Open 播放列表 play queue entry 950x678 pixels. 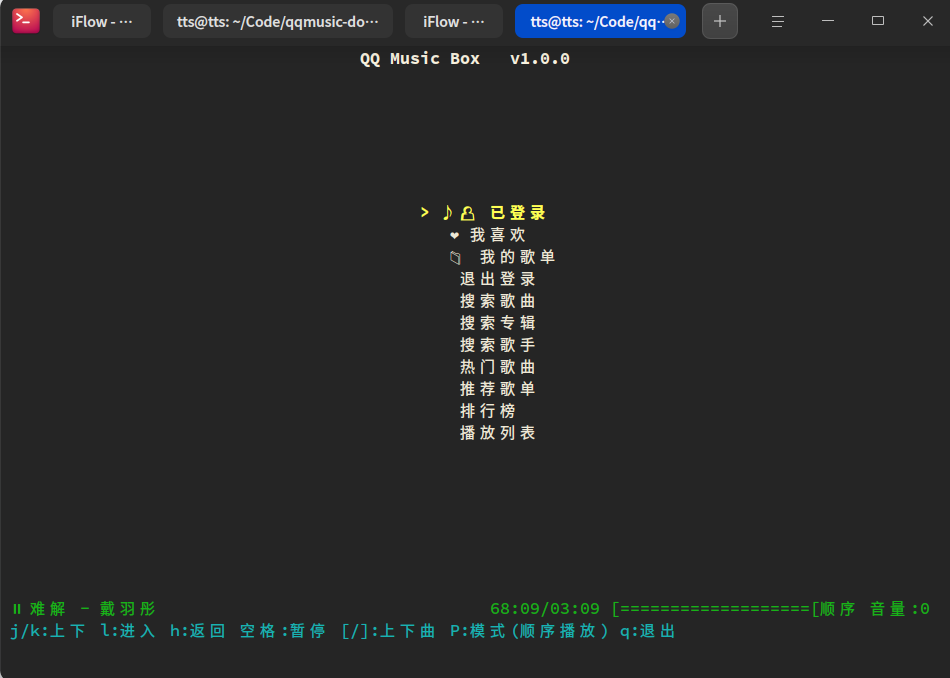click(497, 433)
